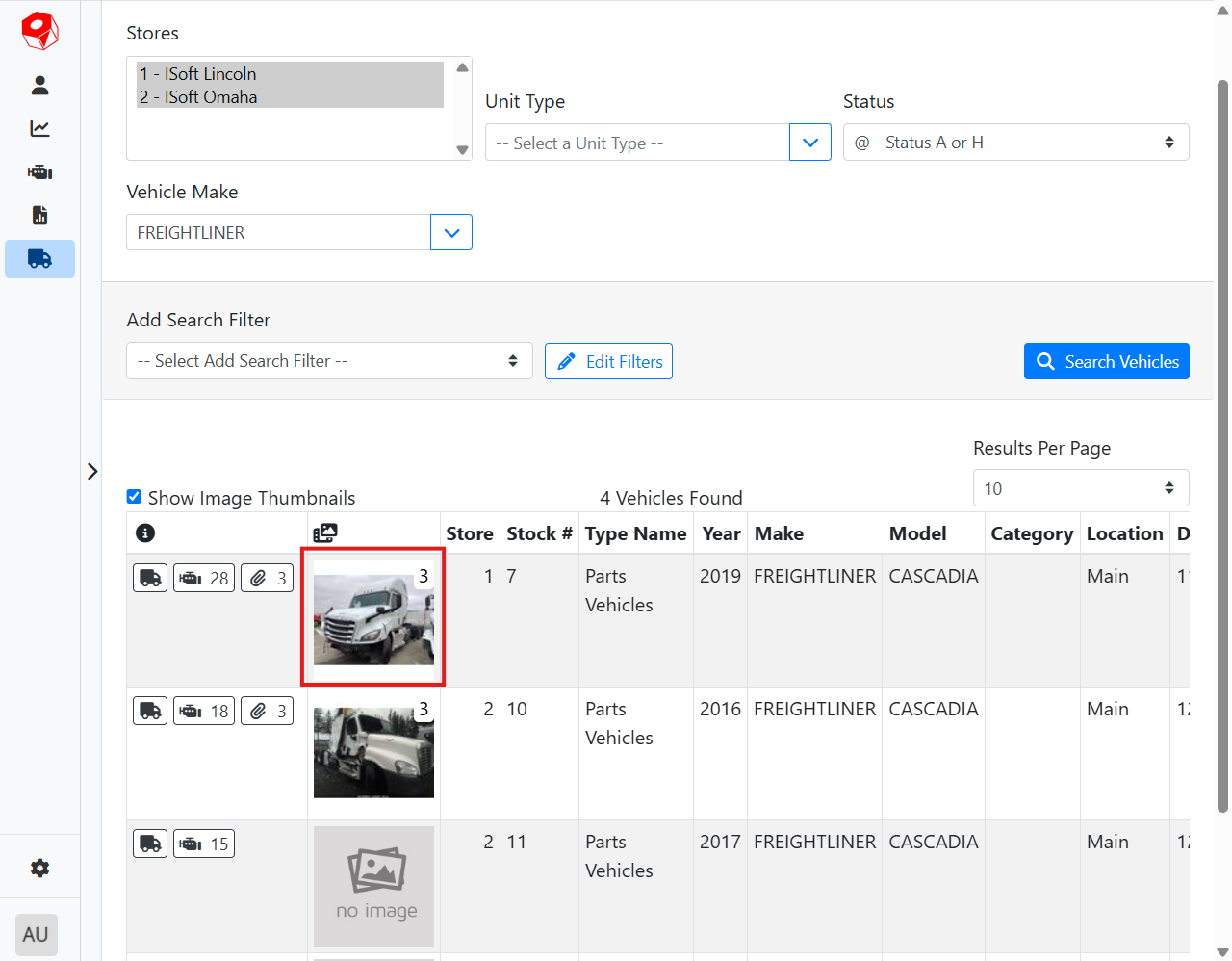Change the Status A or H dropdown
This screenshot has width=1232, height=961.
tap(1015, 142)
